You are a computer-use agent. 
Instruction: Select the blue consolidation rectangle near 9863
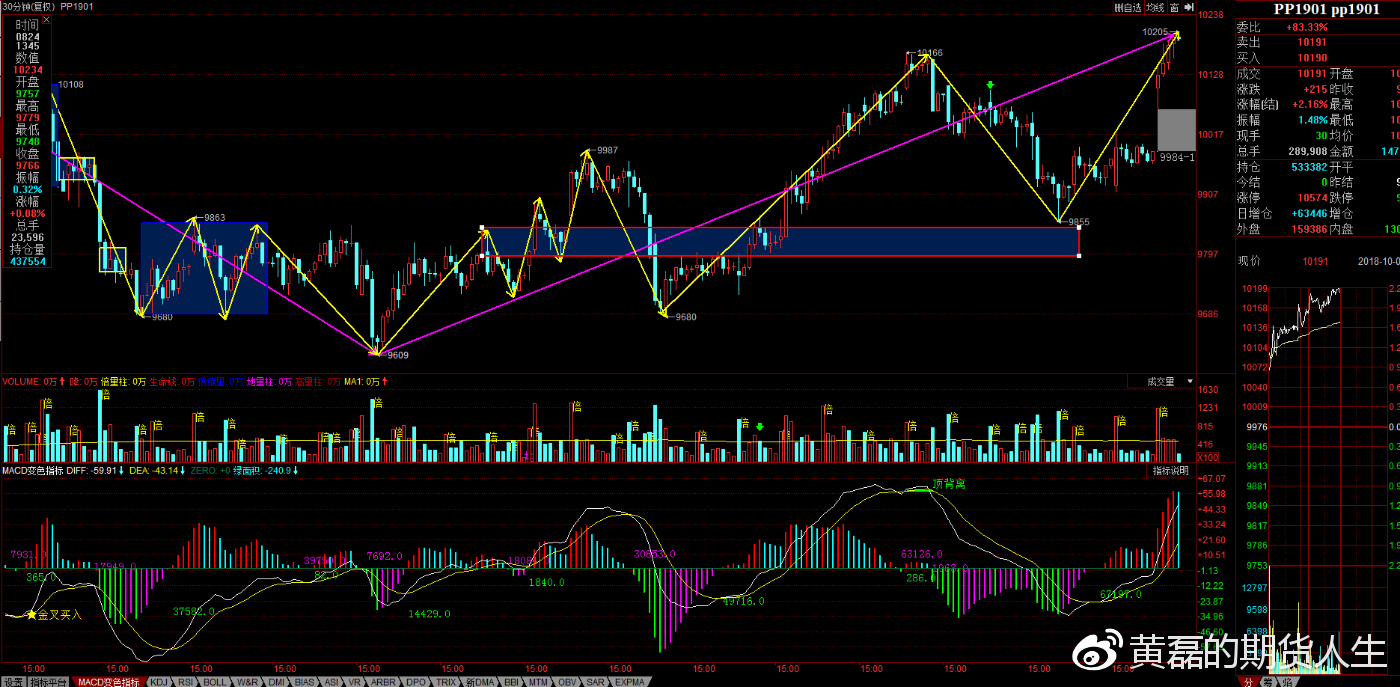(204, 268)
